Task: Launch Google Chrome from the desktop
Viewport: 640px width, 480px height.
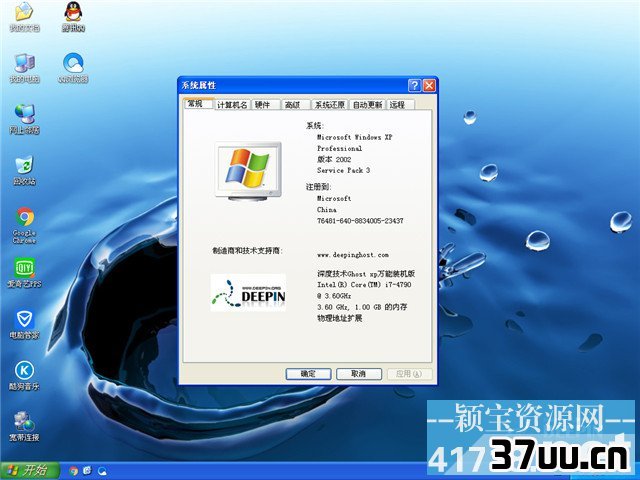Action: click(x=24, y=225)
